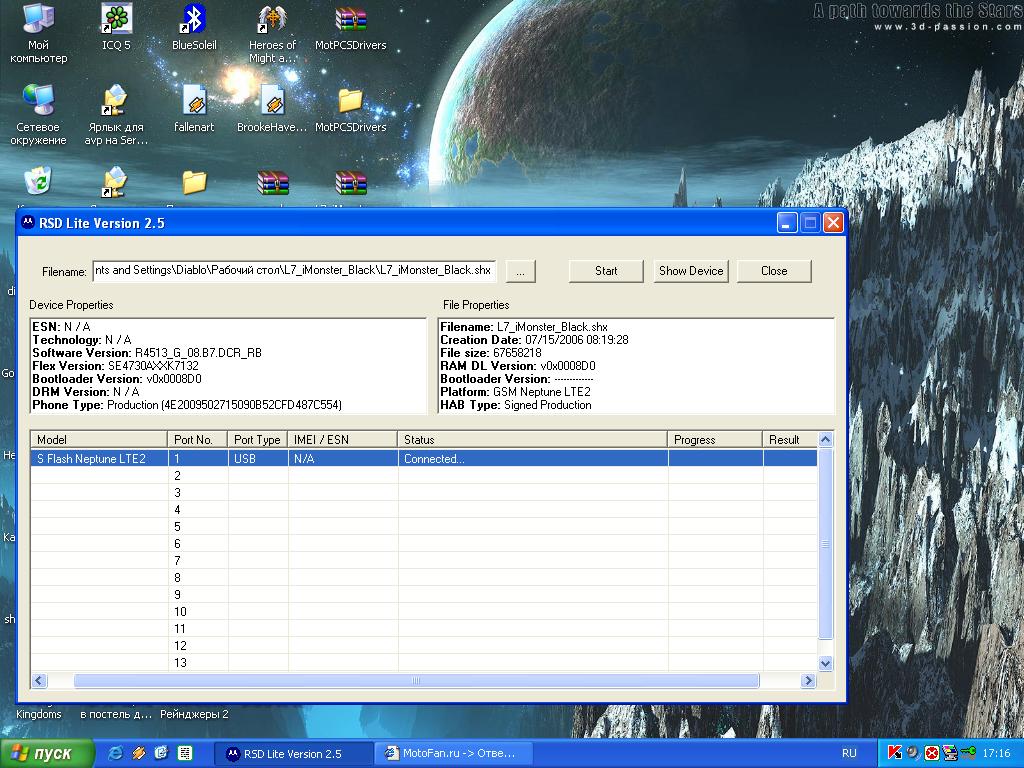Click the horizontal scroll right arrow

pyautogui.click(x=808, y=680)
